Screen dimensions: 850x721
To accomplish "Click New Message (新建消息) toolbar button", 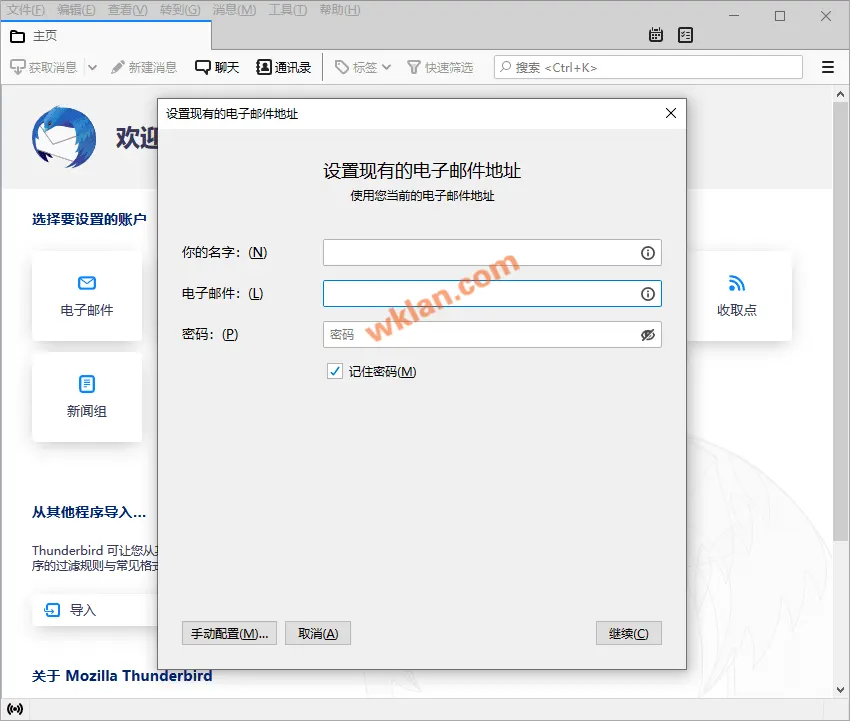I will point(144,67).
